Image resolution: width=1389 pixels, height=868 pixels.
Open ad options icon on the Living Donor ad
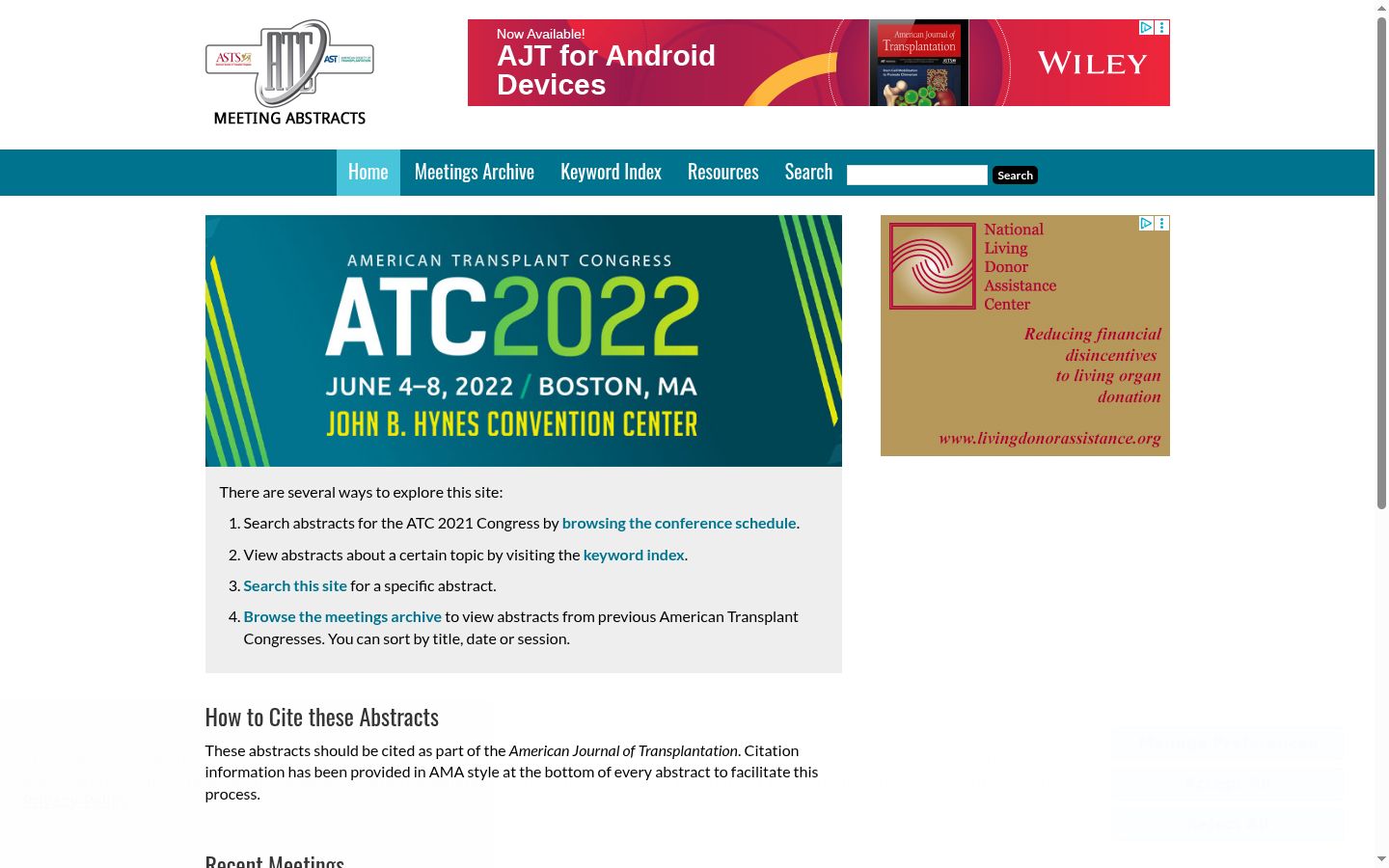click(1162, 223)
